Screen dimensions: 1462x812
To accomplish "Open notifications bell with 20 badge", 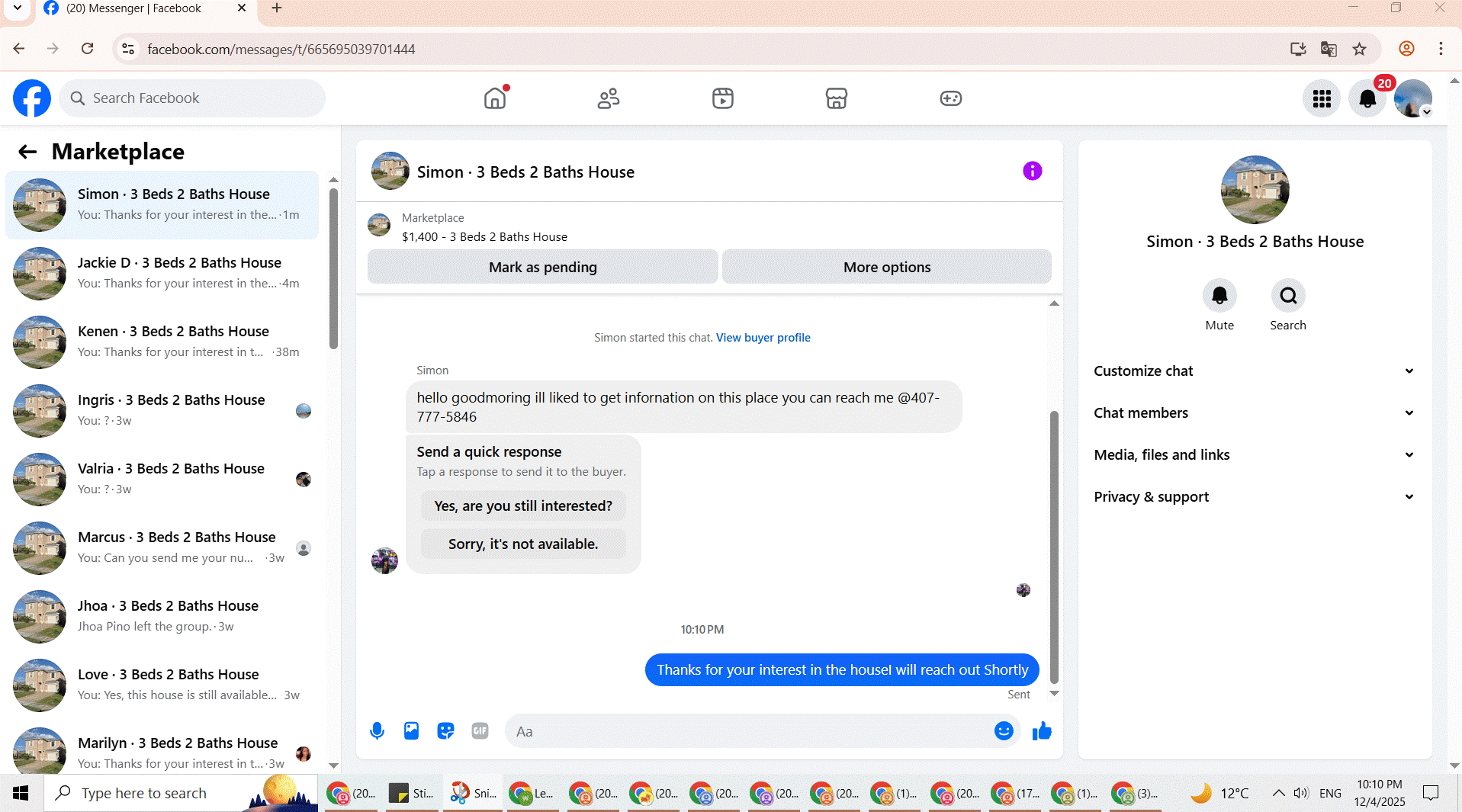I will pyautogui.click(x=1367, y=98).
